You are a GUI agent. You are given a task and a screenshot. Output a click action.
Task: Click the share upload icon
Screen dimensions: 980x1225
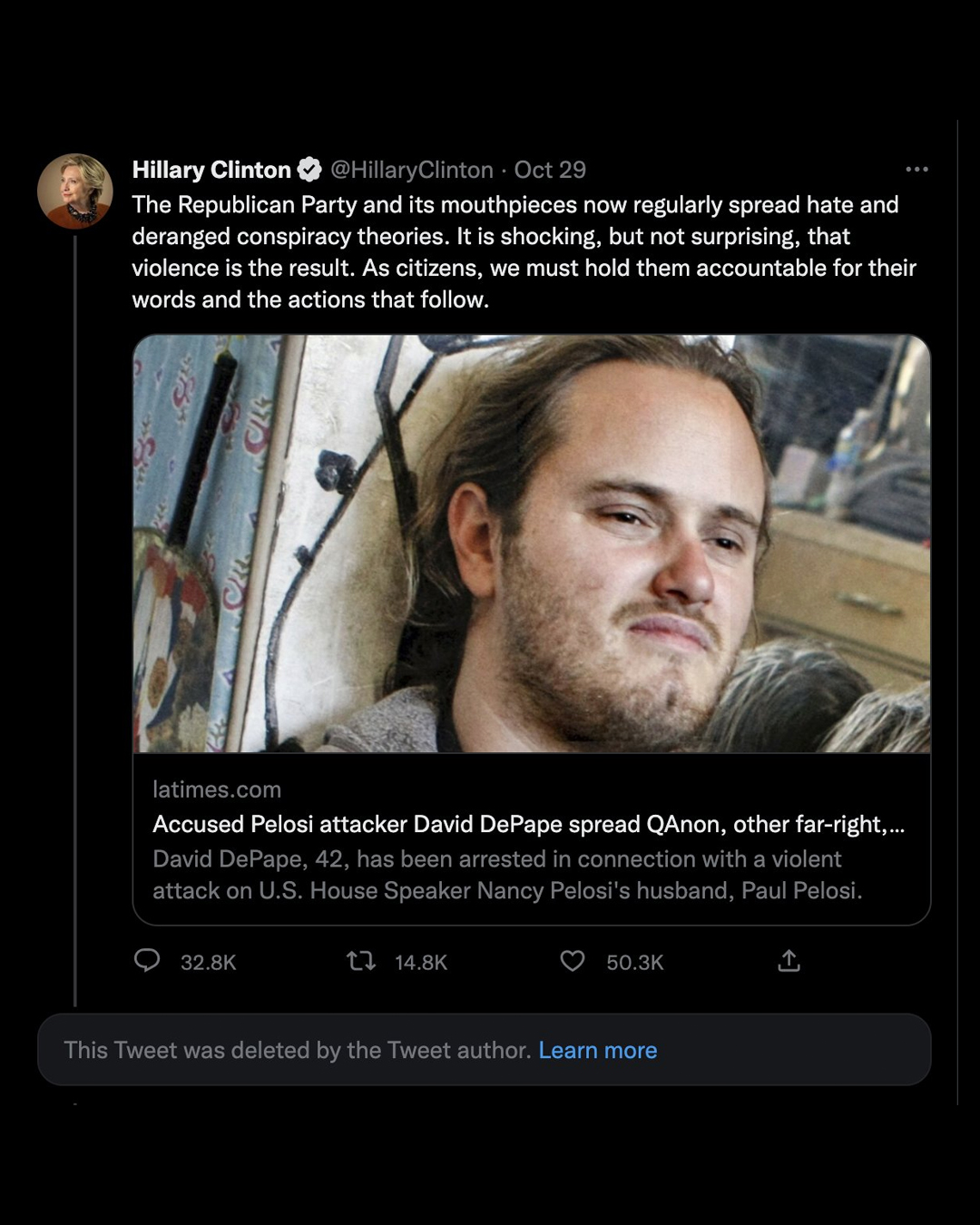(x=789, y=960)
